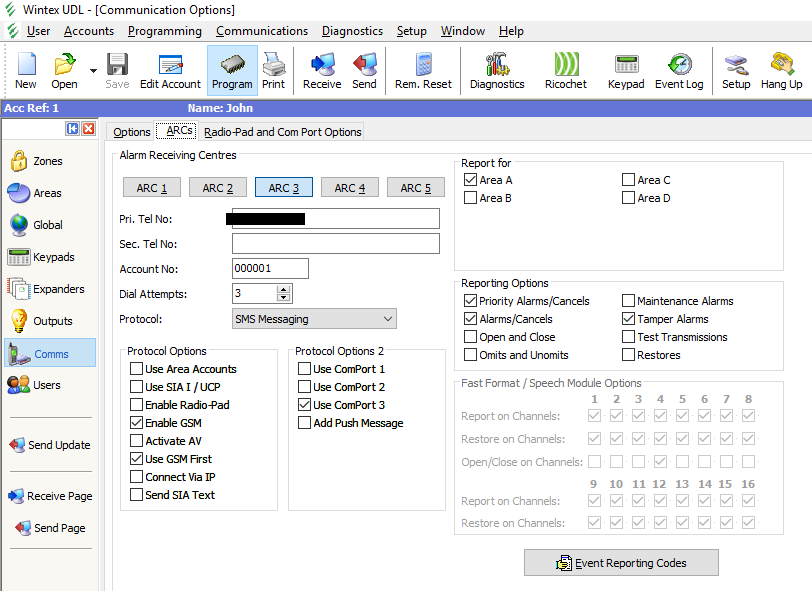Expand the Open button dropdown arrow
The width and height of the screenshot is (812, 591).
click(x=93, y=70)
